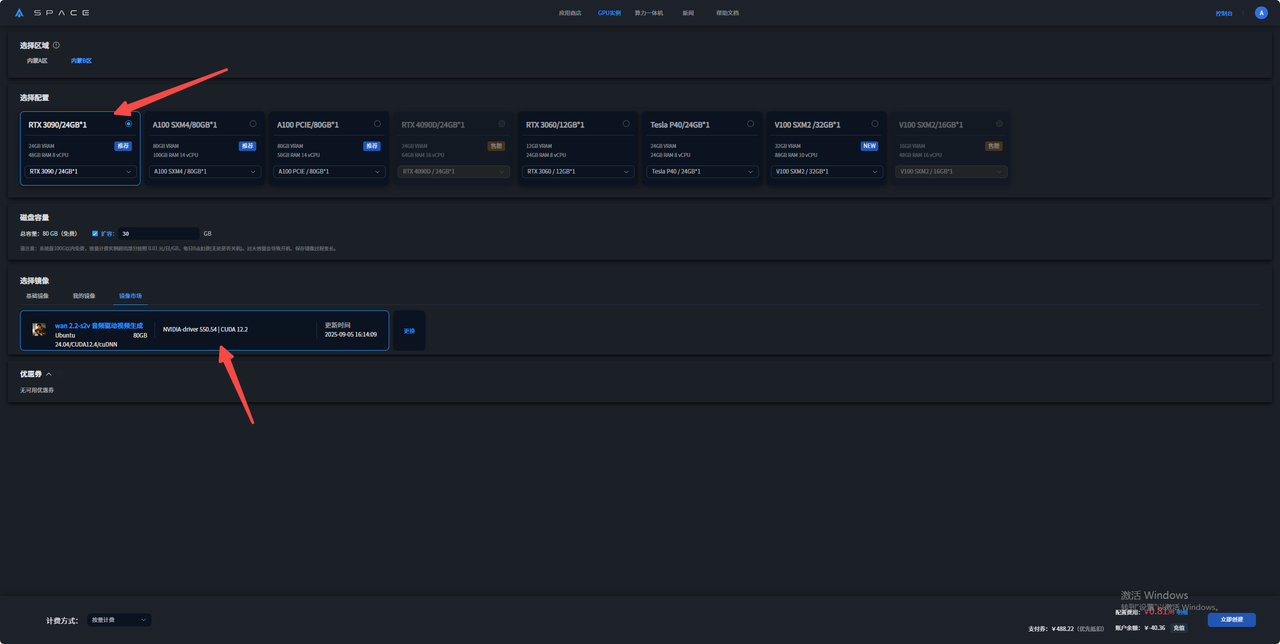1280x644 pixels.
Task: Click the SPACE logo in the header
Action: pos(53,13)
